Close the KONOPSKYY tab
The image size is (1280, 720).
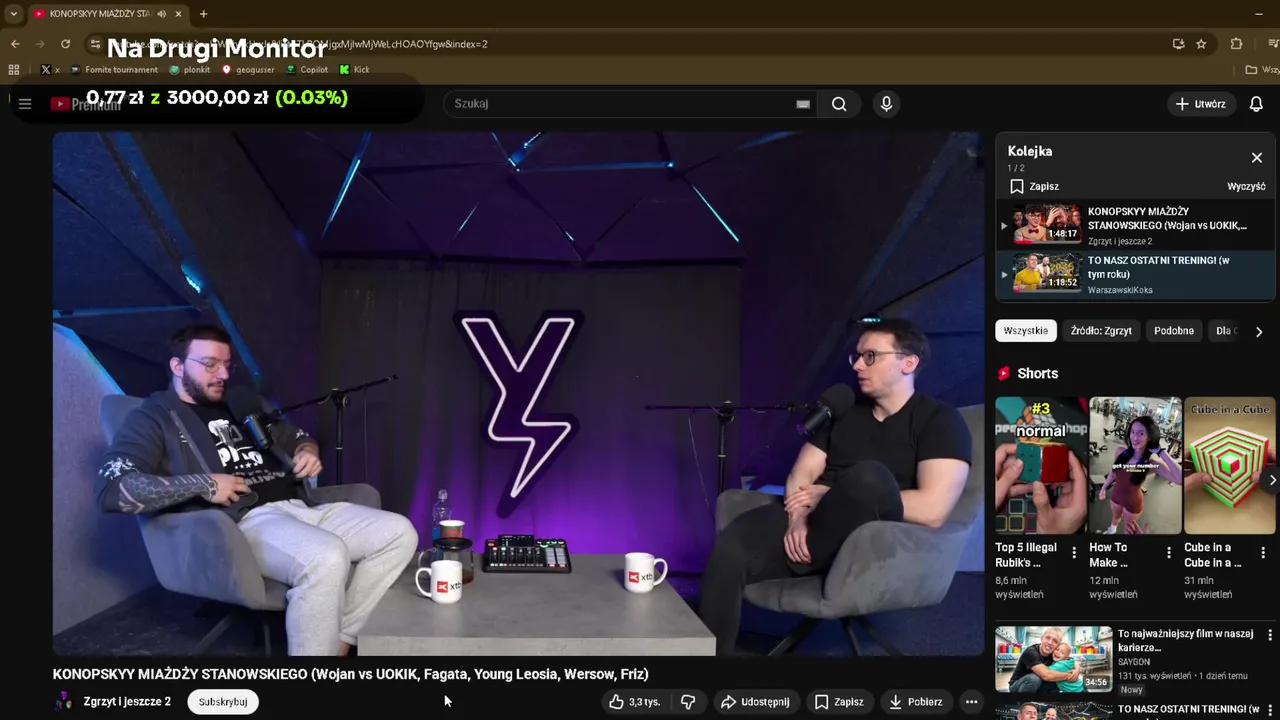coord(179,14)
